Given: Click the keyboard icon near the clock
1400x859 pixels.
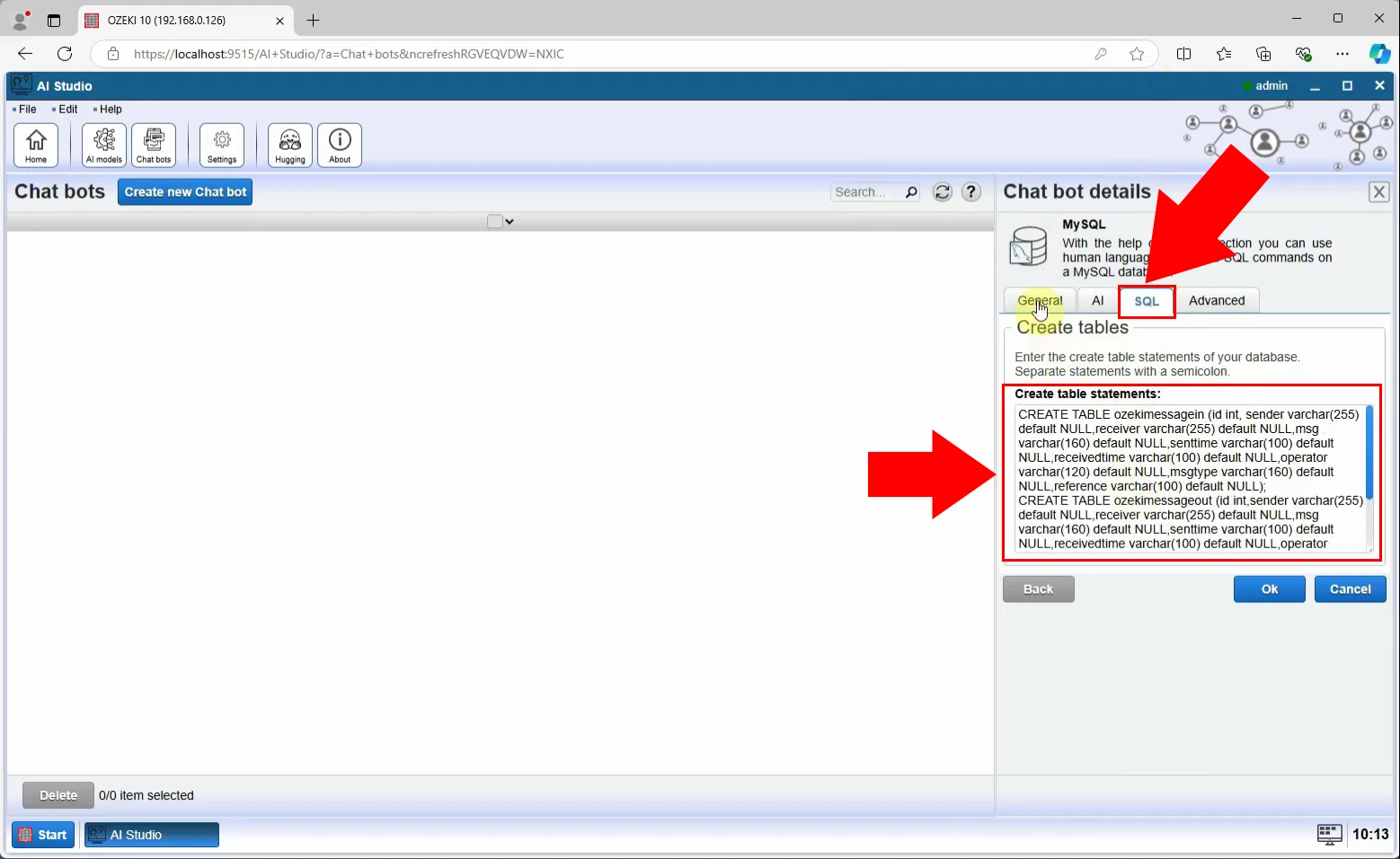Looking at the screenshot, I should click(1330, 835).
